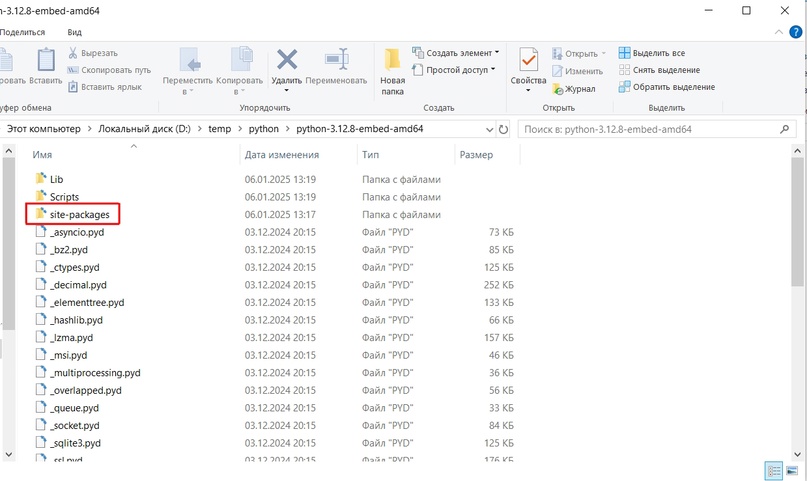This screenshot has height=481, width=807.
Task: Click Выделить все (Select all)
Action: (652, 53)
